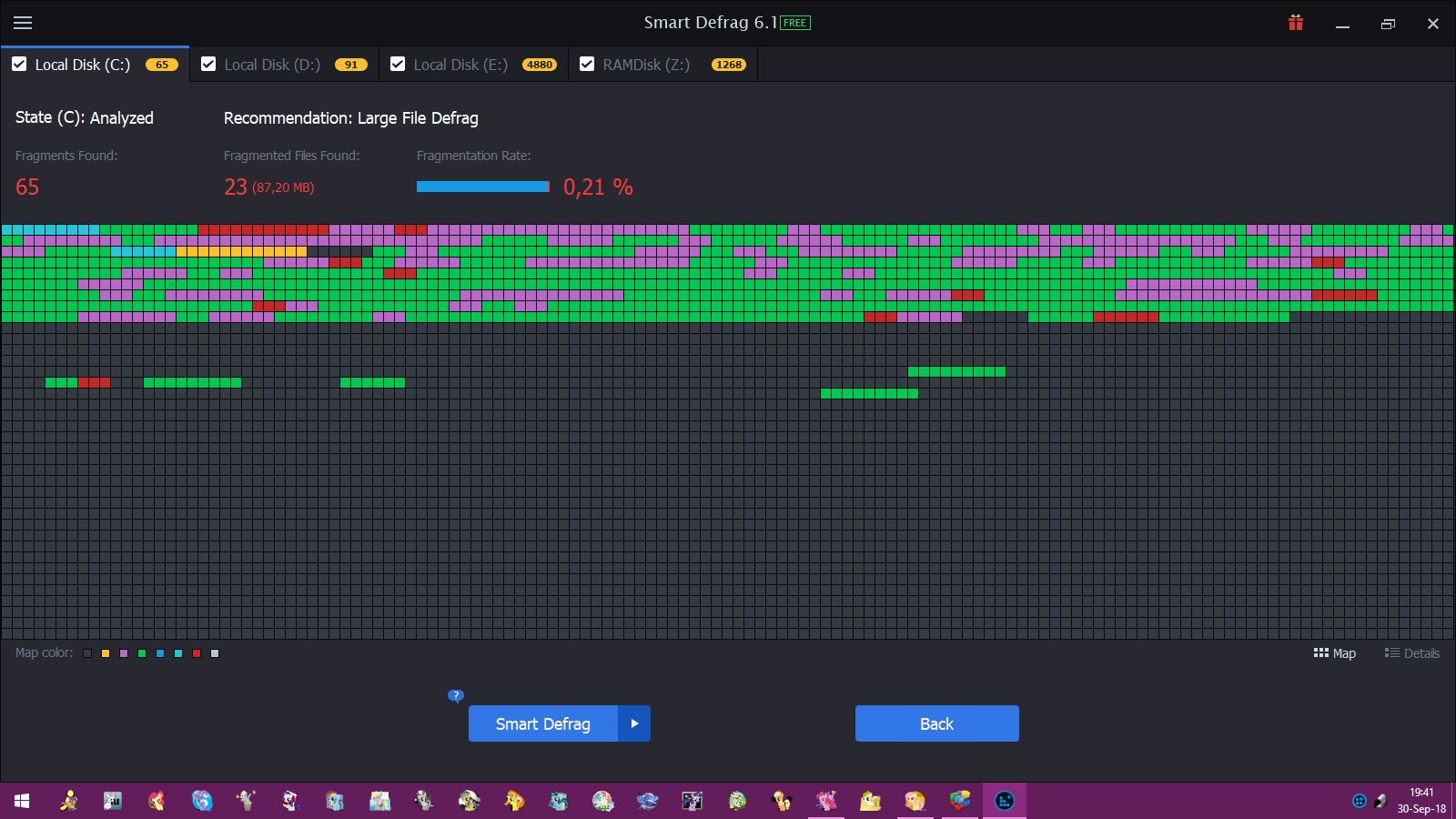1456x819 pixels.
Task: Click the purple map color swatch
Action: [x=124, y=653]
